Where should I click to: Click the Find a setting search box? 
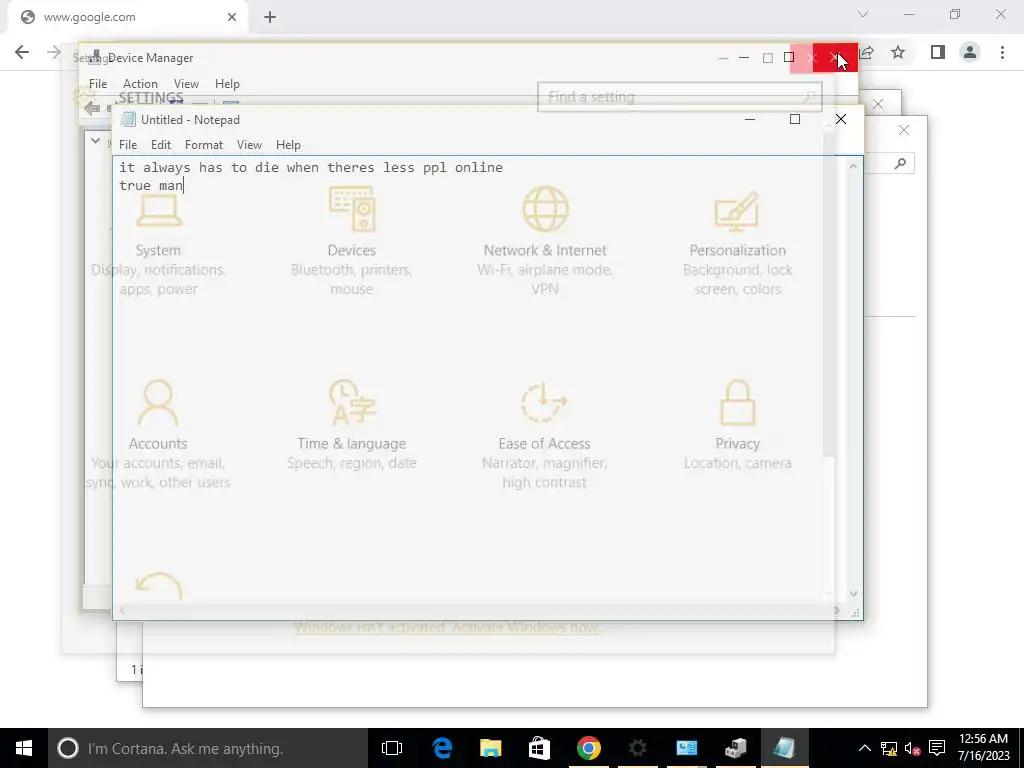pyautogui.click(x=679, y=97)
